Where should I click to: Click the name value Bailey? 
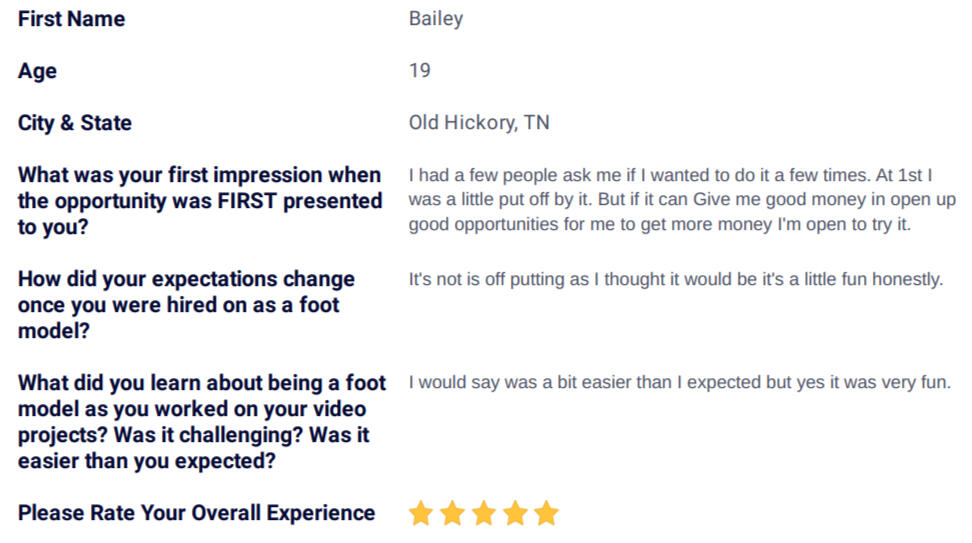coord(436,19)
